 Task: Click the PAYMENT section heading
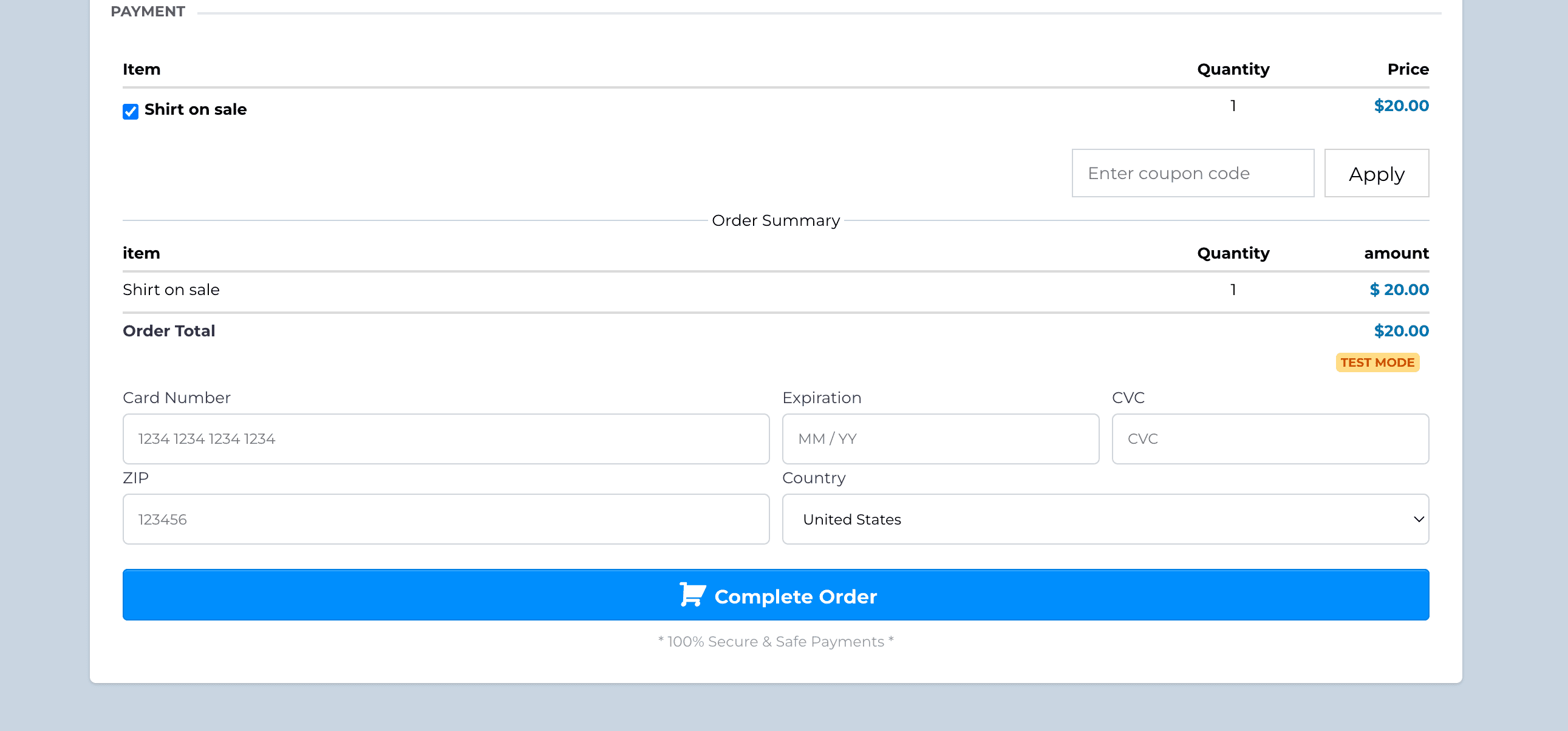click(148, 12)
